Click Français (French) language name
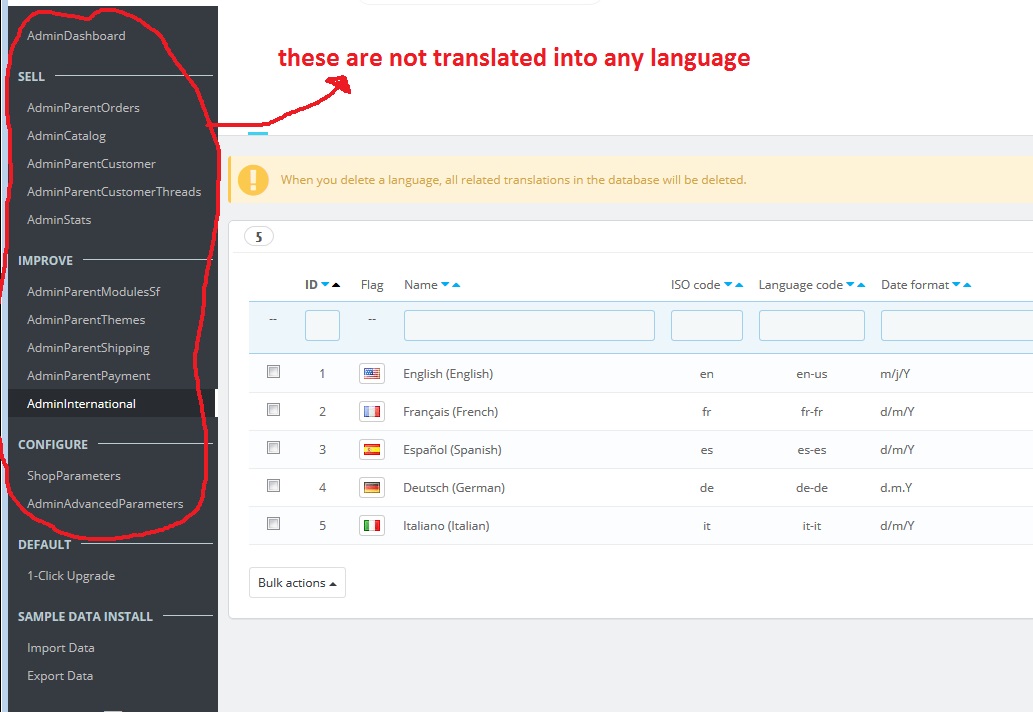 pos(451,412)
